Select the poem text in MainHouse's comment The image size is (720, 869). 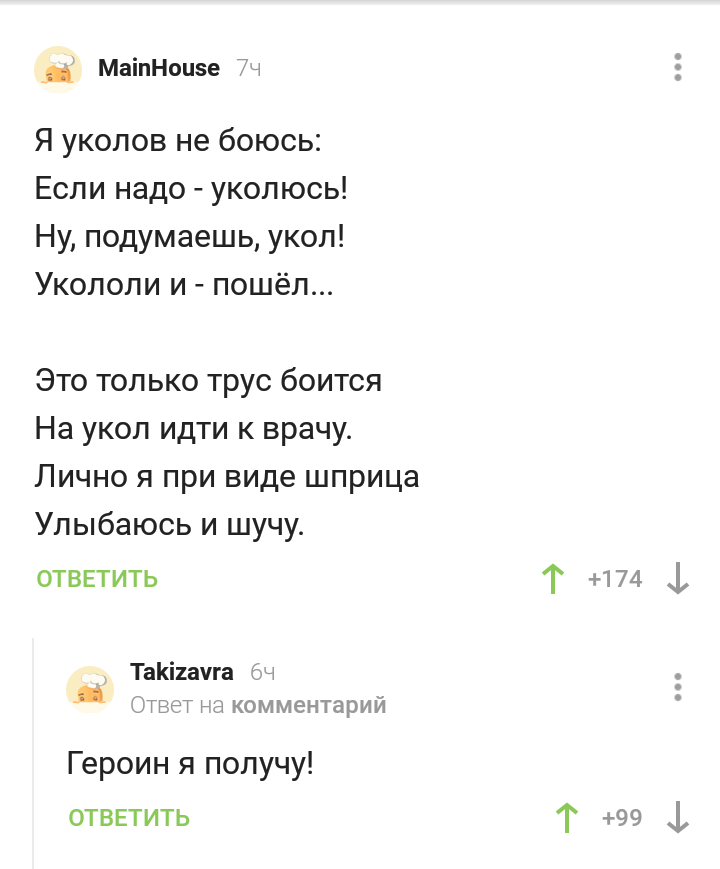[227, 332]
